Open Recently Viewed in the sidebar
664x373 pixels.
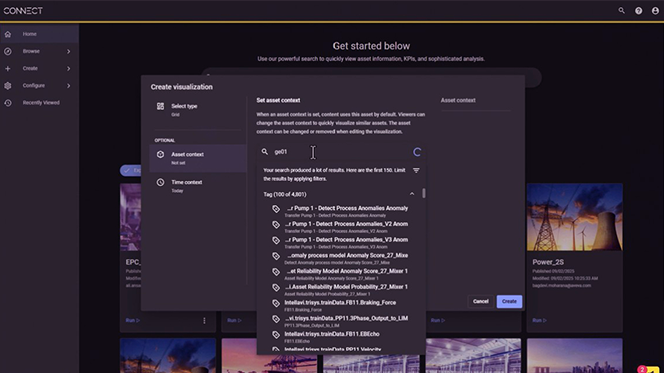[x=39, y=102]
